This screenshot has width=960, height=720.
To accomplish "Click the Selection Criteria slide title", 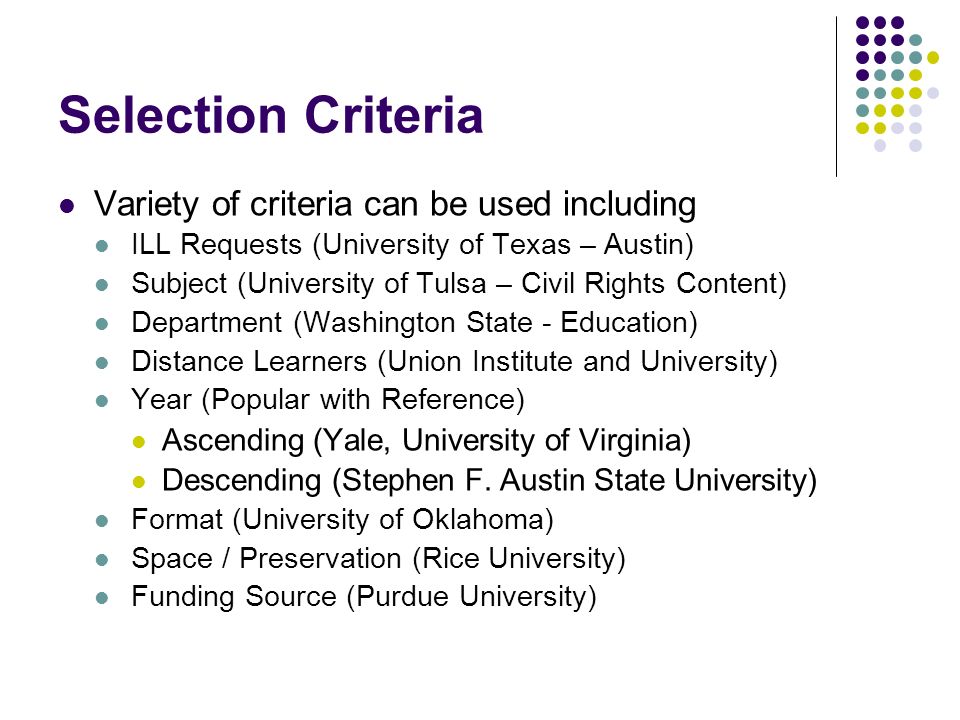I will point(271,114).
